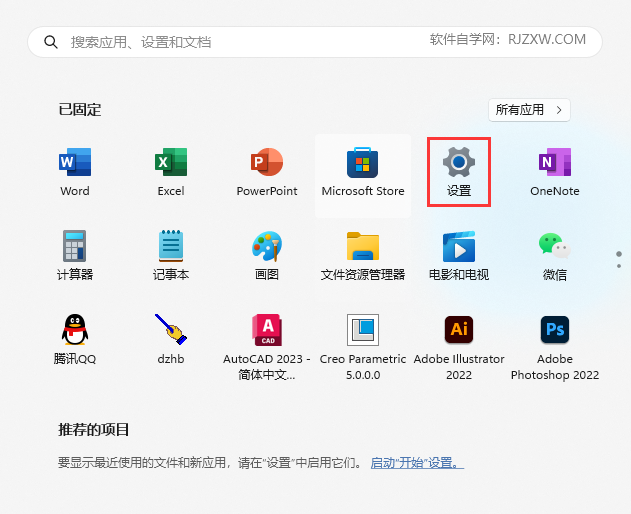631x514 pixels.
Task: Open 腾讯QQ penguin icon
Action: (75, 339)
